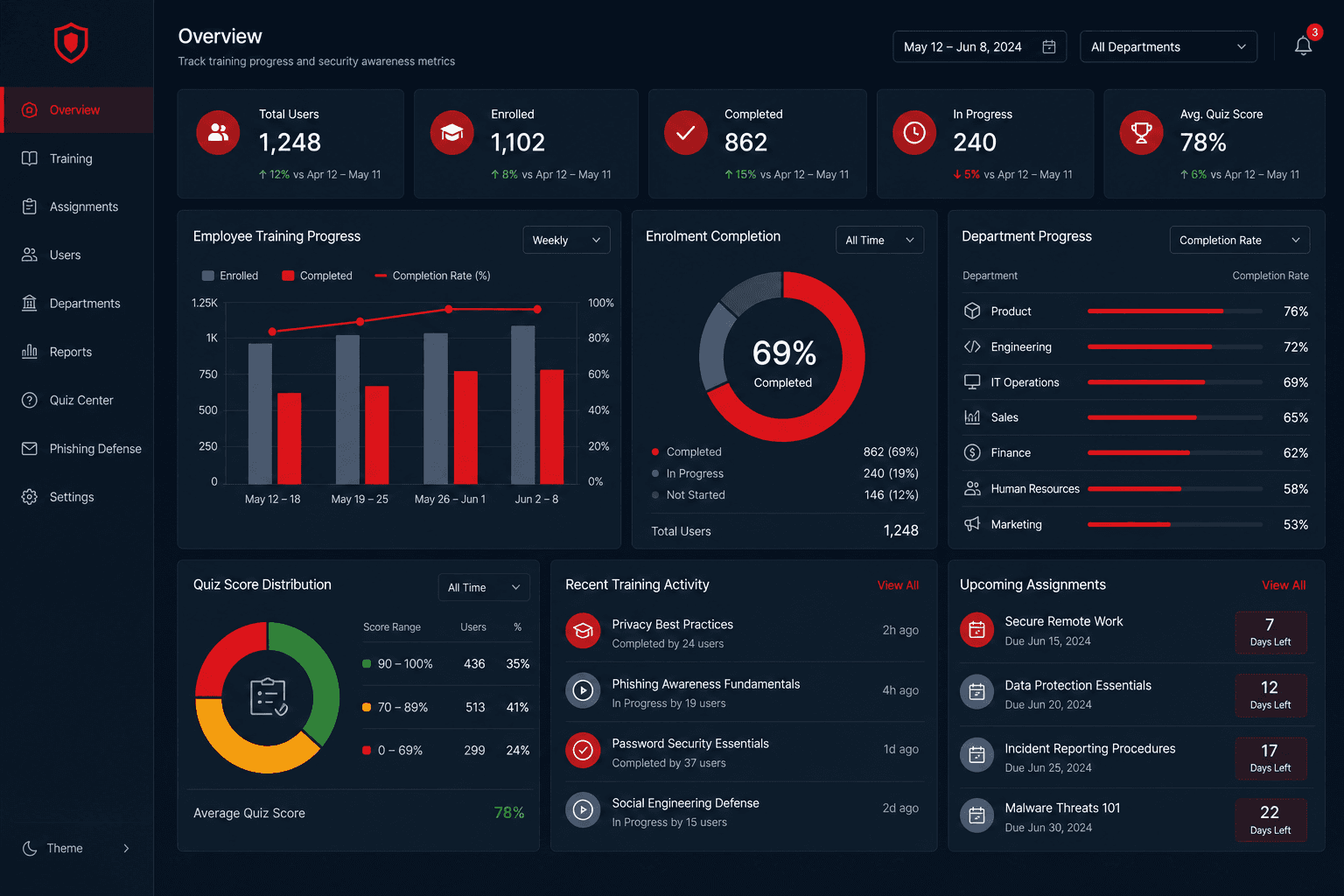Click the Privacy Best Practices activity icon
The image size is (1344, 896).
[583, 631]
